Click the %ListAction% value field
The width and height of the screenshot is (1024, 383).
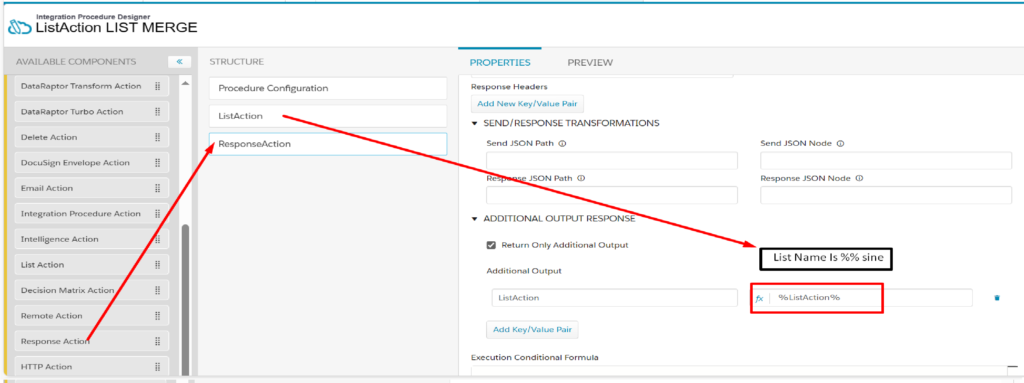(871, 298)
